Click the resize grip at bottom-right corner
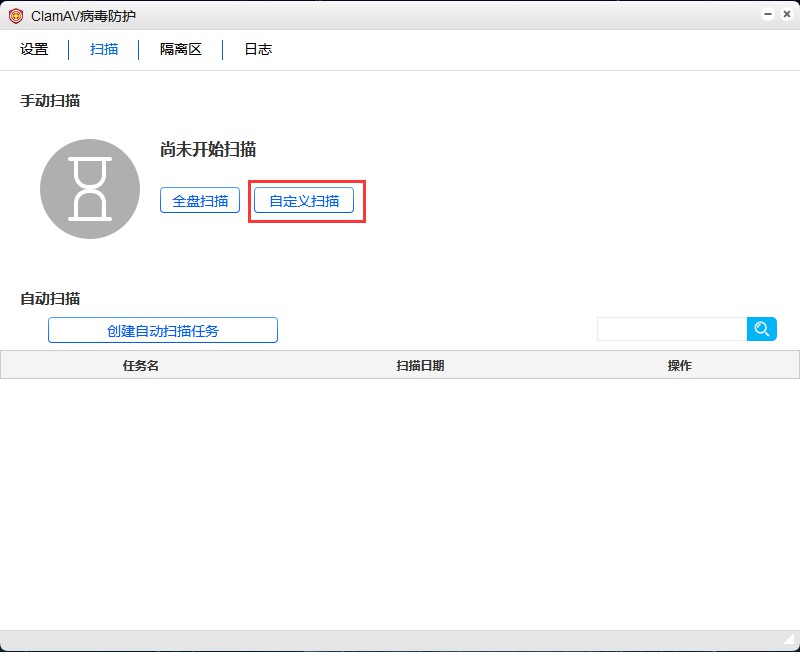The image size is (800, 652). (789, 640)
